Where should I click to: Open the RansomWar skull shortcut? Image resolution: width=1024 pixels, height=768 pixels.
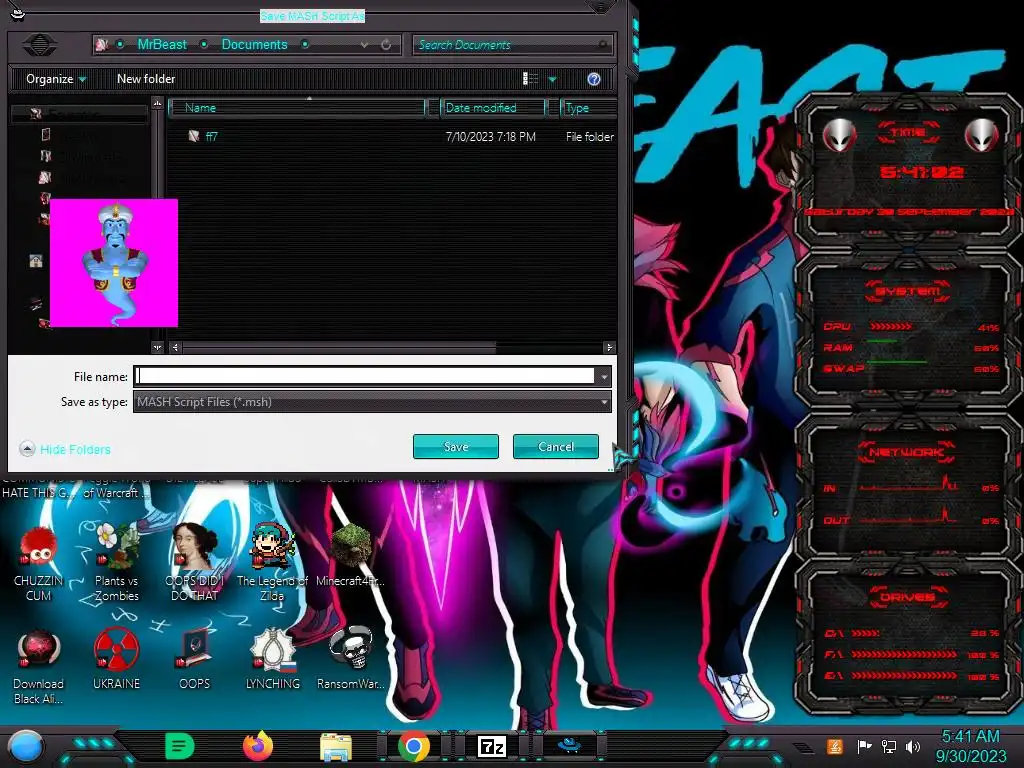[x=351, y=658]
